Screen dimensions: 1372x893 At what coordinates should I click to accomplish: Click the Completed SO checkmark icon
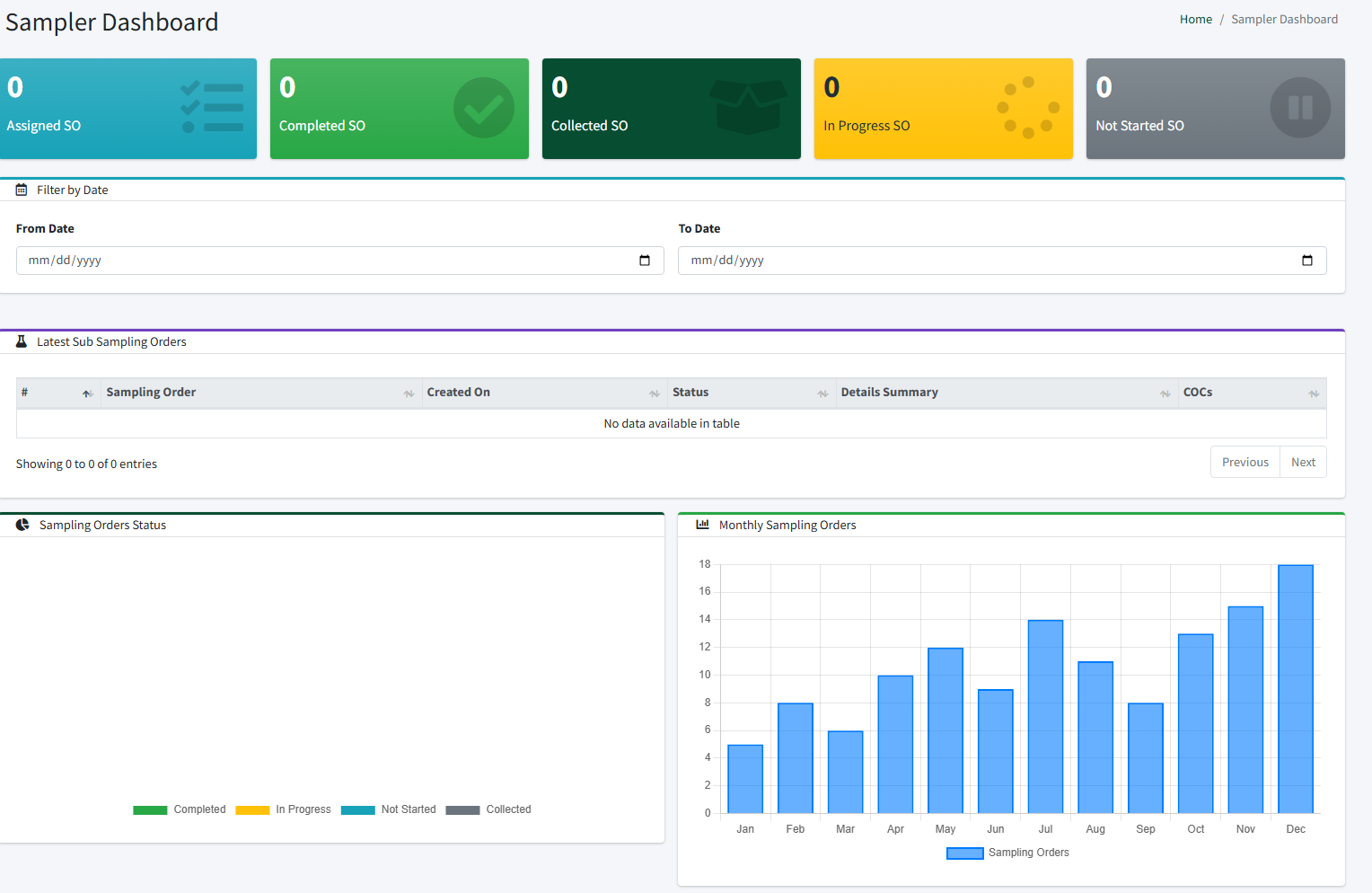(x=483, y=108)
